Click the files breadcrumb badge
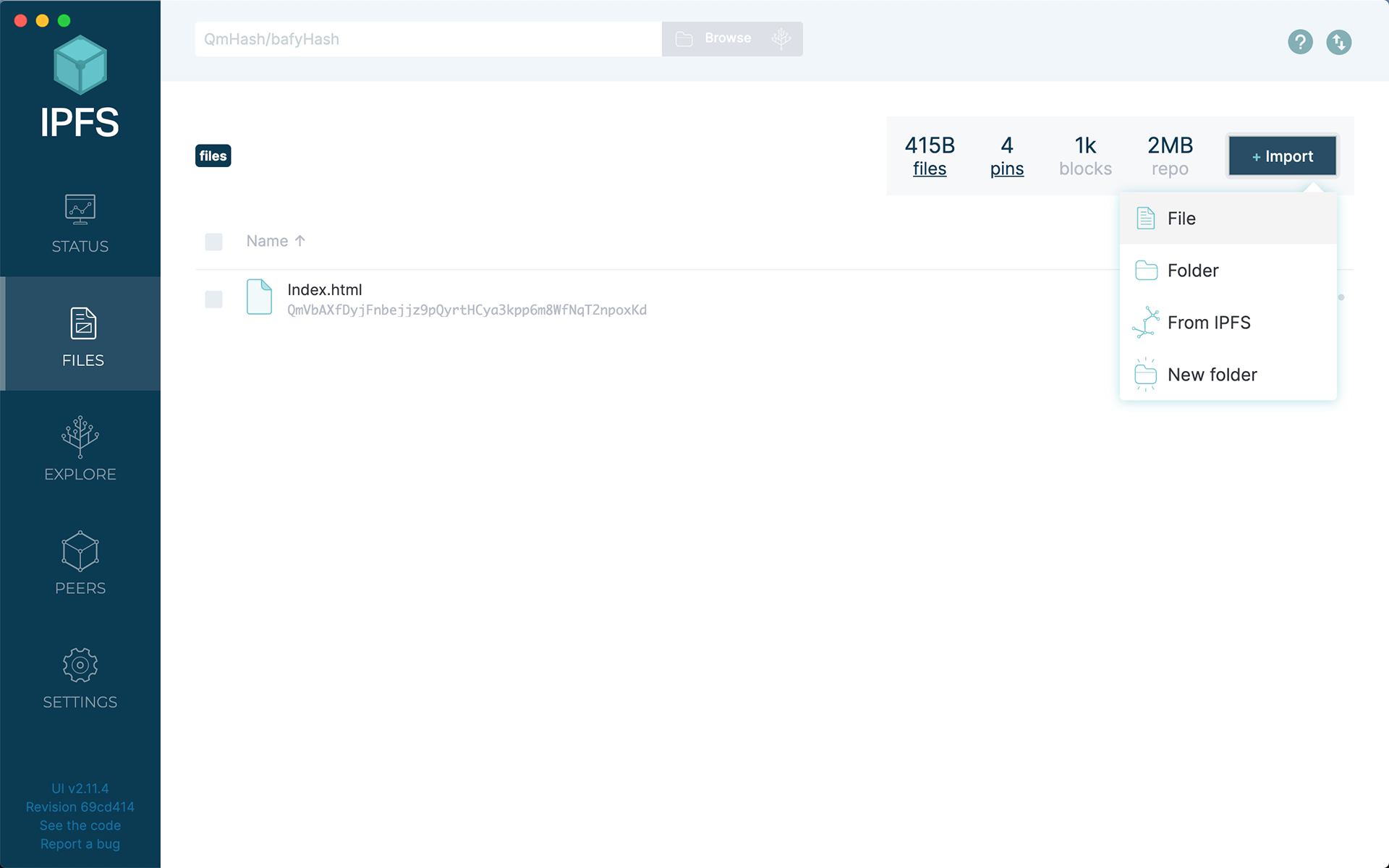 (213, 156)
